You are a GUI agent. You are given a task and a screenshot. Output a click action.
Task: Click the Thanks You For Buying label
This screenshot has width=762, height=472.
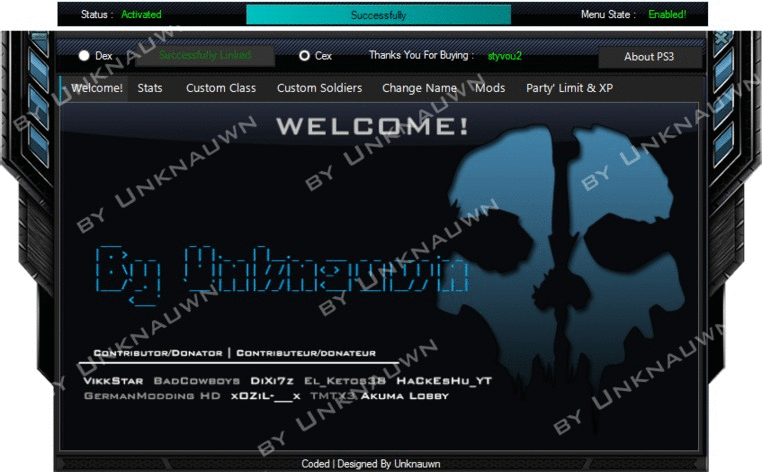(421, 55)
